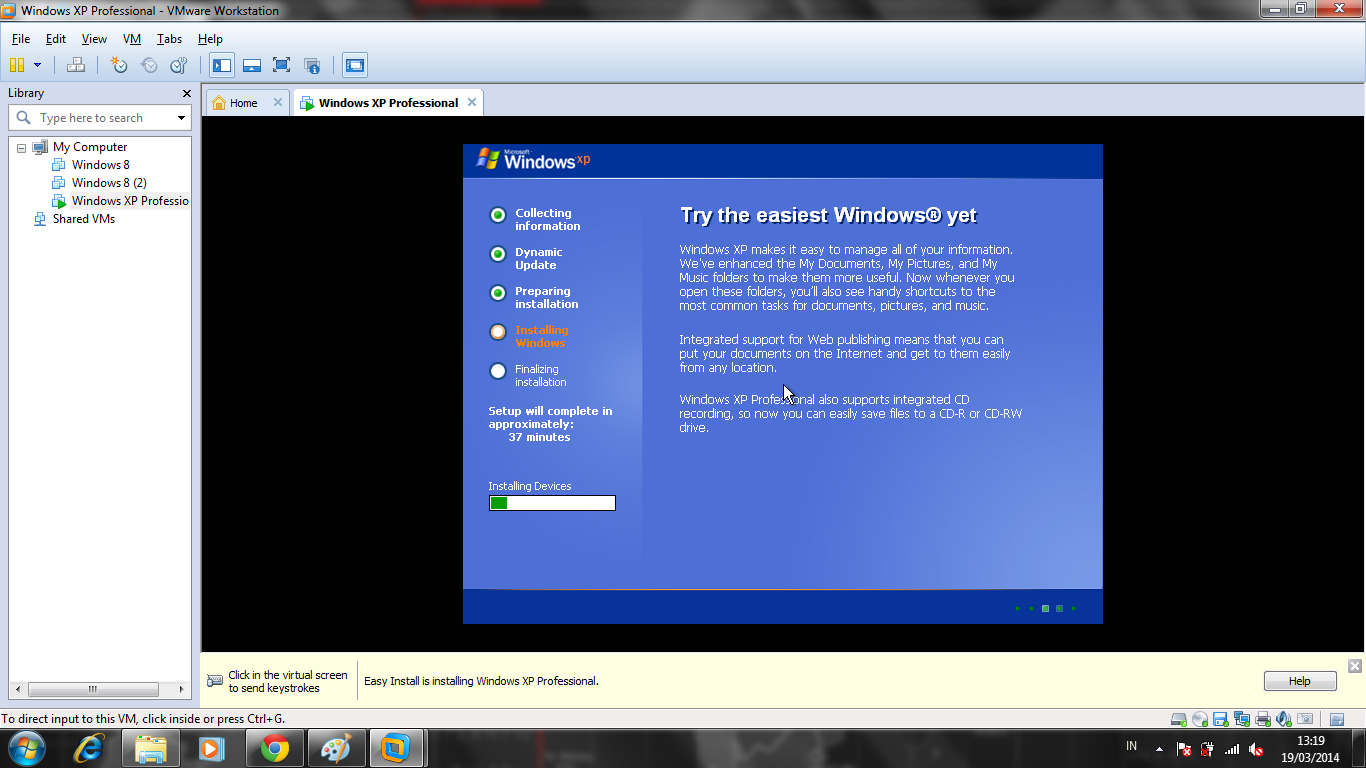
Task: Click the Installing Devices progress bar
Action: point(552,503)
